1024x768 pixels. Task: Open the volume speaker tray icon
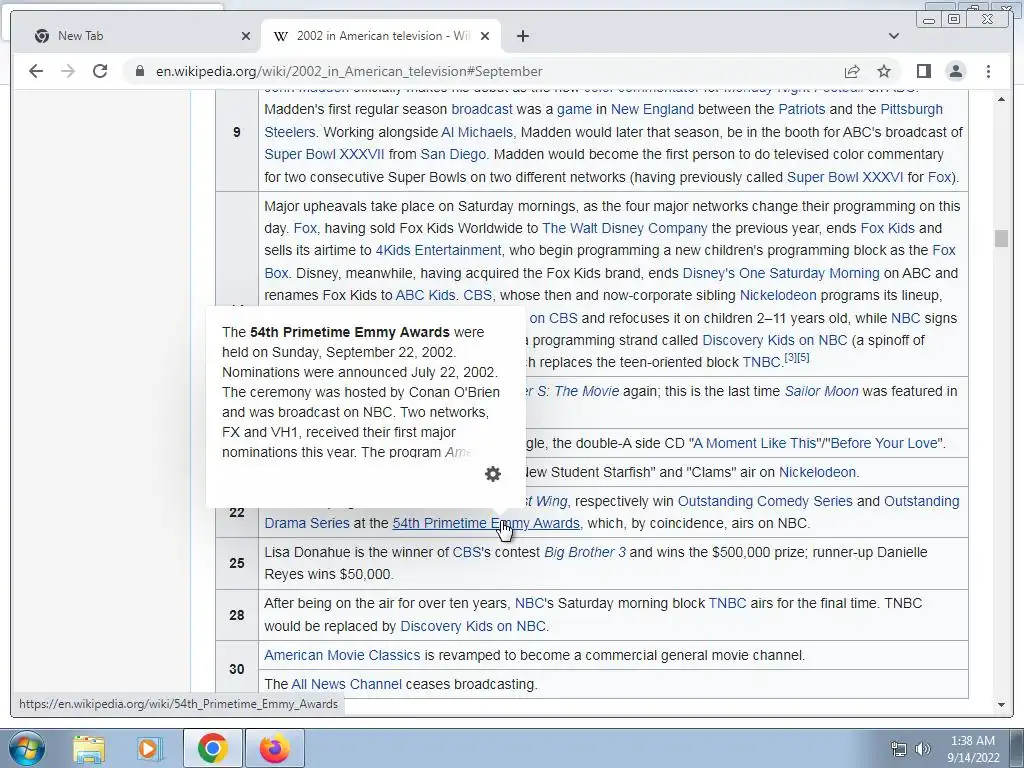pos(923,749)
